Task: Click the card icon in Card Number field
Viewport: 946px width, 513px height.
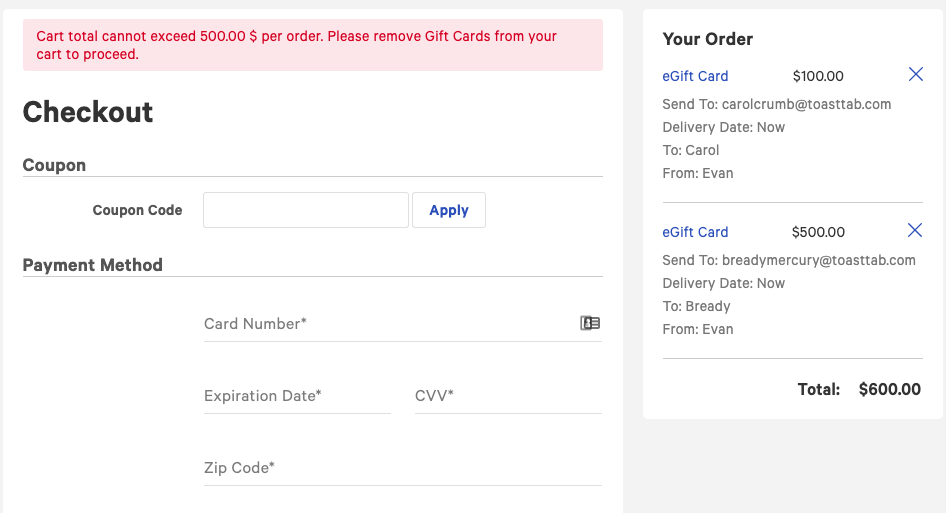Action: click(x=590, y=323)
